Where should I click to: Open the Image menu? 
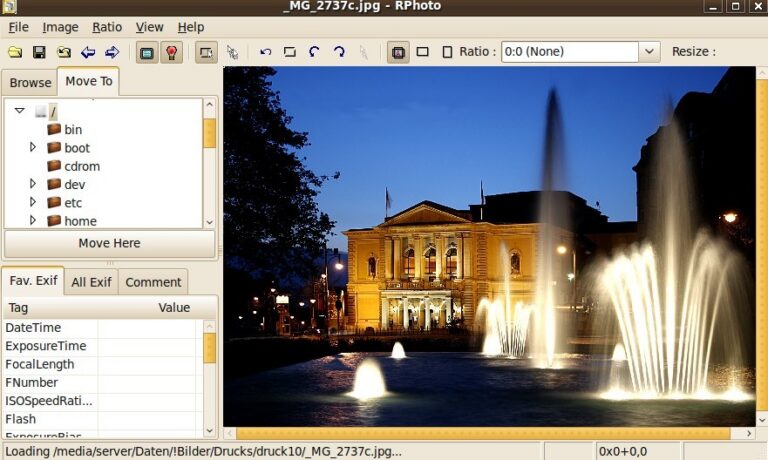60,27
